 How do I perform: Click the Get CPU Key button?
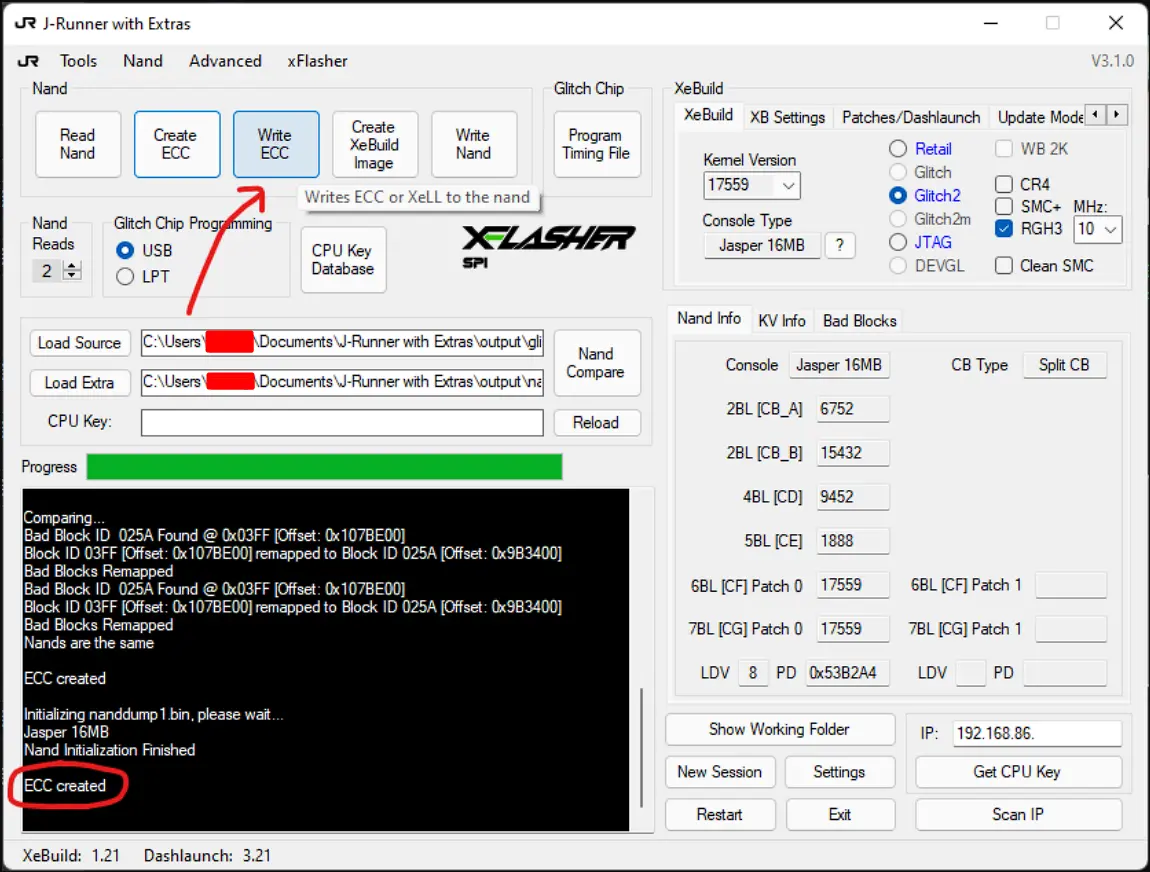point(1017,772)
